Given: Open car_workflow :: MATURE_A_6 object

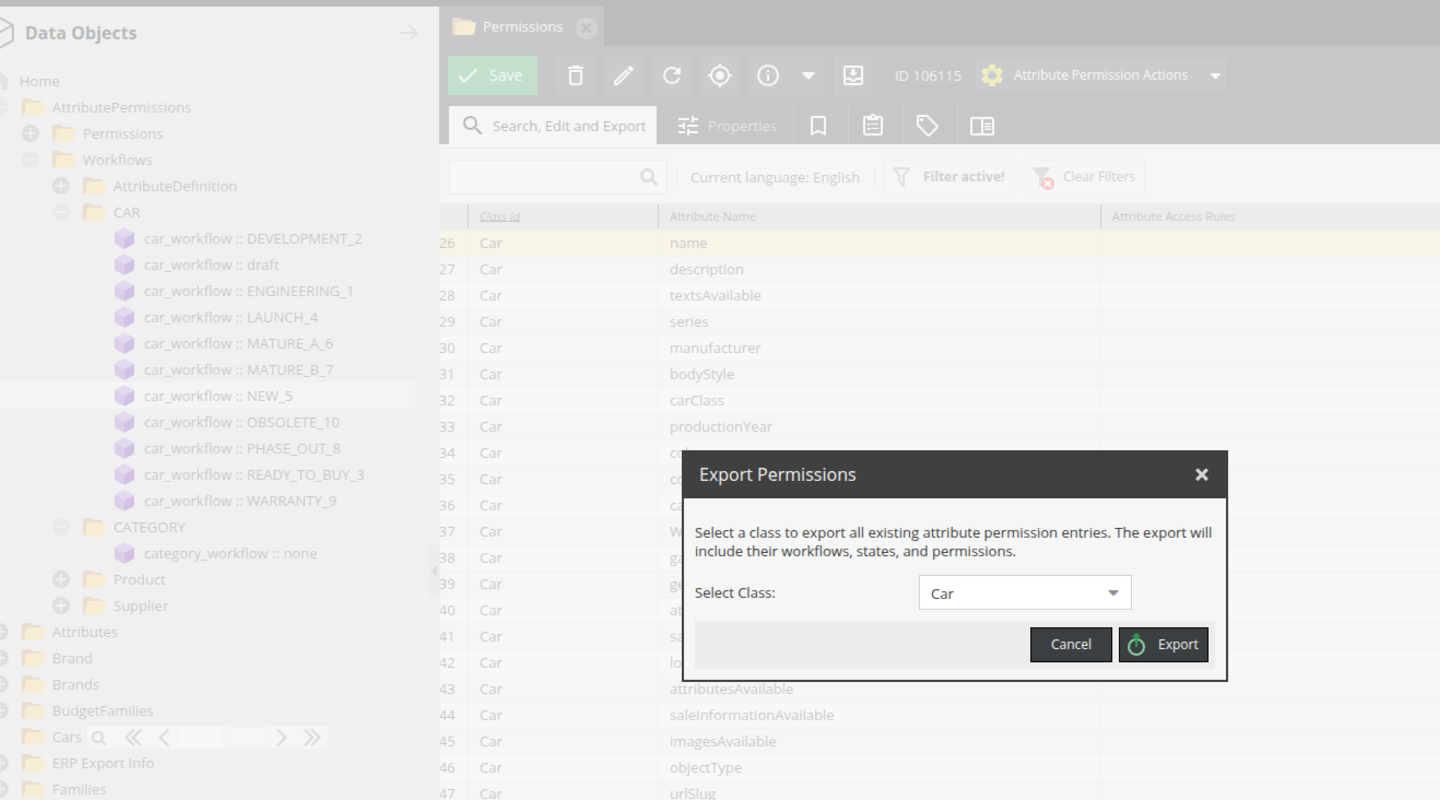Looking at the screenshot, I should click(238, 343).
